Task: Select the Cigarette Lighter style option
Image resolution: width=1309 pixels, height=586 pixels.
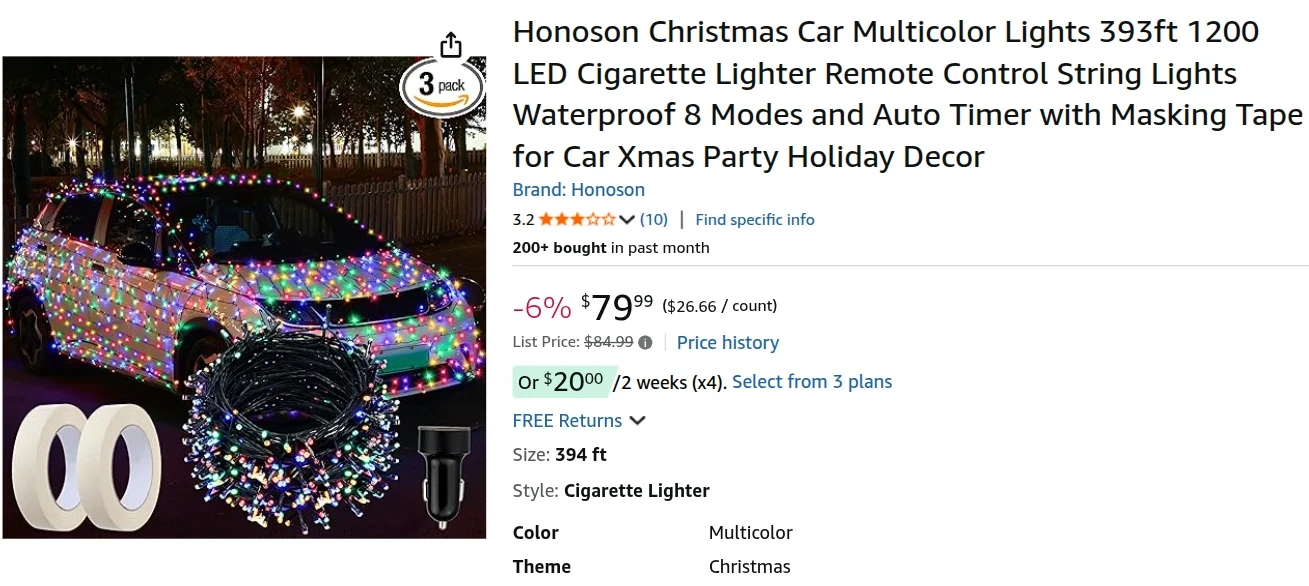Action: pyautogui.click(x=636, y=491)
